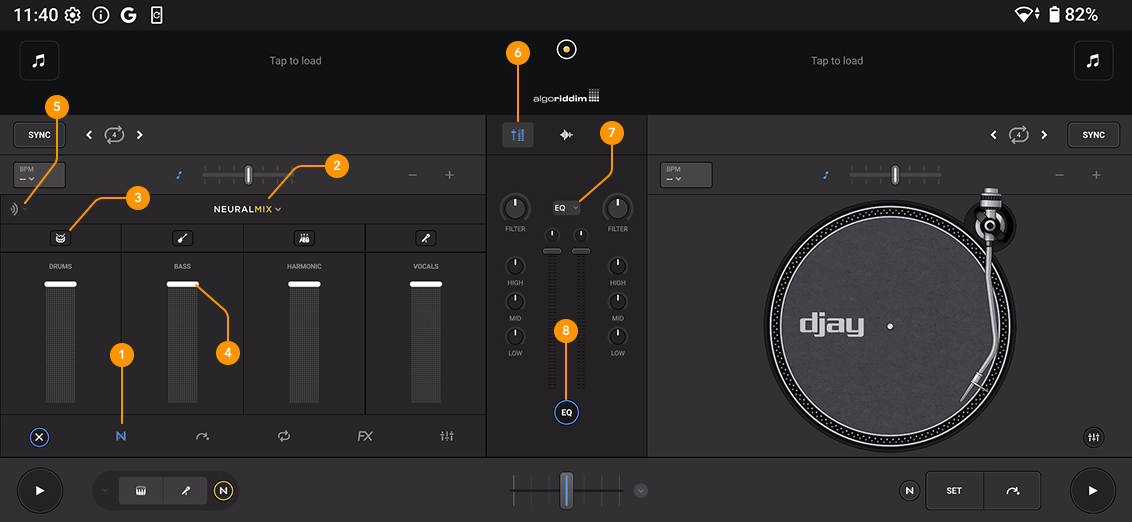
Task: Double the right deck loop length
Action: pyautogui.click(x=1044, y=135)
